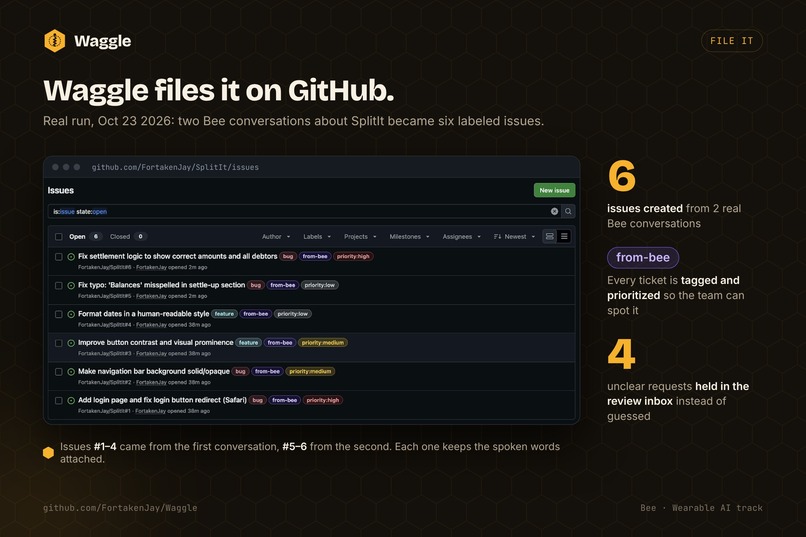Click the green New issue button

[554, 190]
